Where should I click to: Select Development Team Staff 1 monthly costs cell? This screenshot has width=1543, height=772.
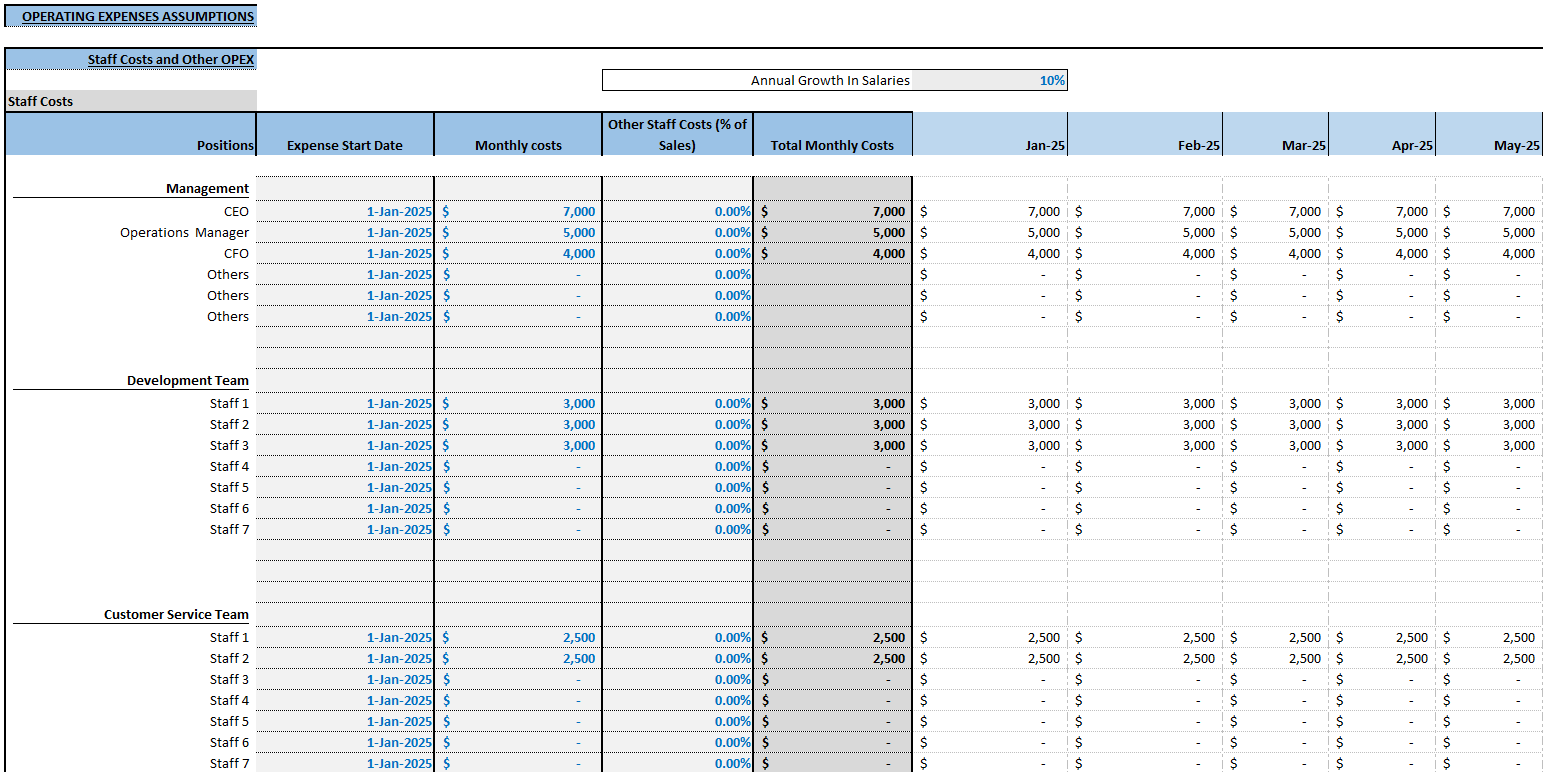518,403
